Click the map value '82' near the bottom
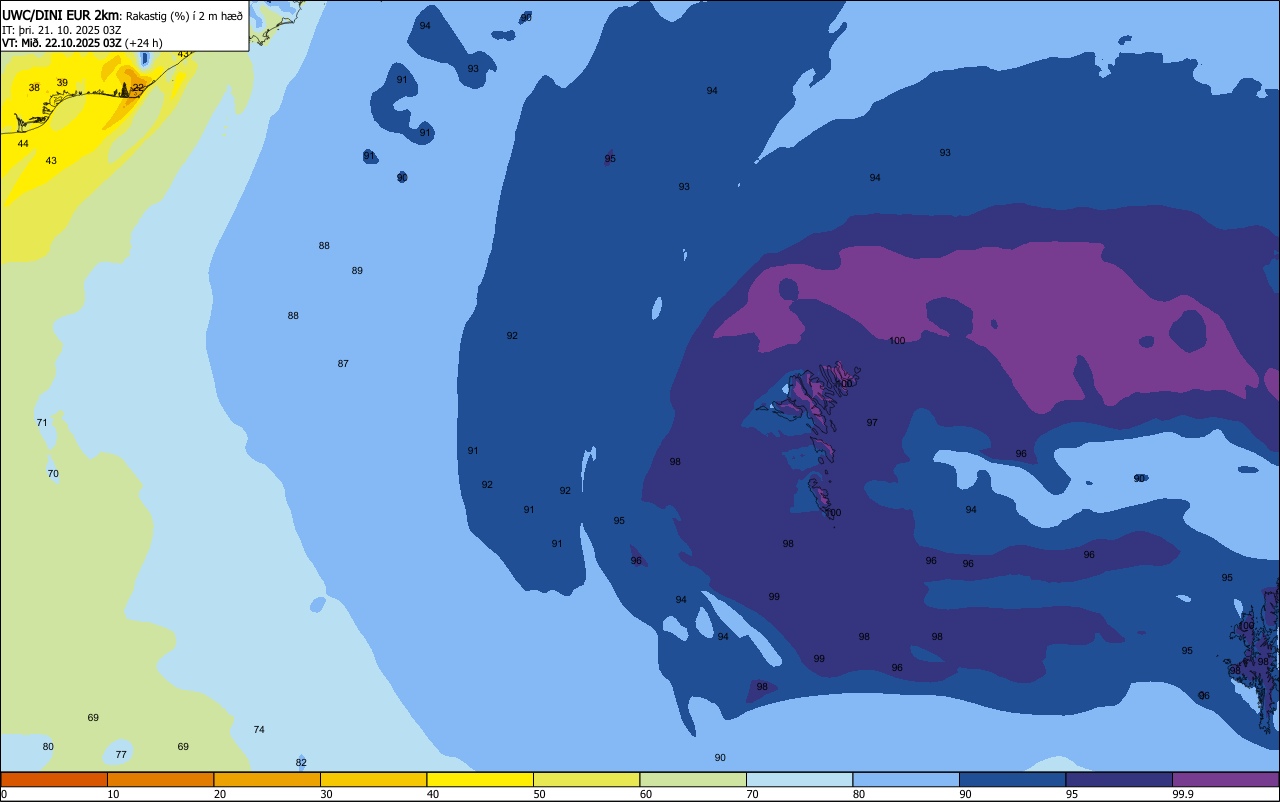 301,763
